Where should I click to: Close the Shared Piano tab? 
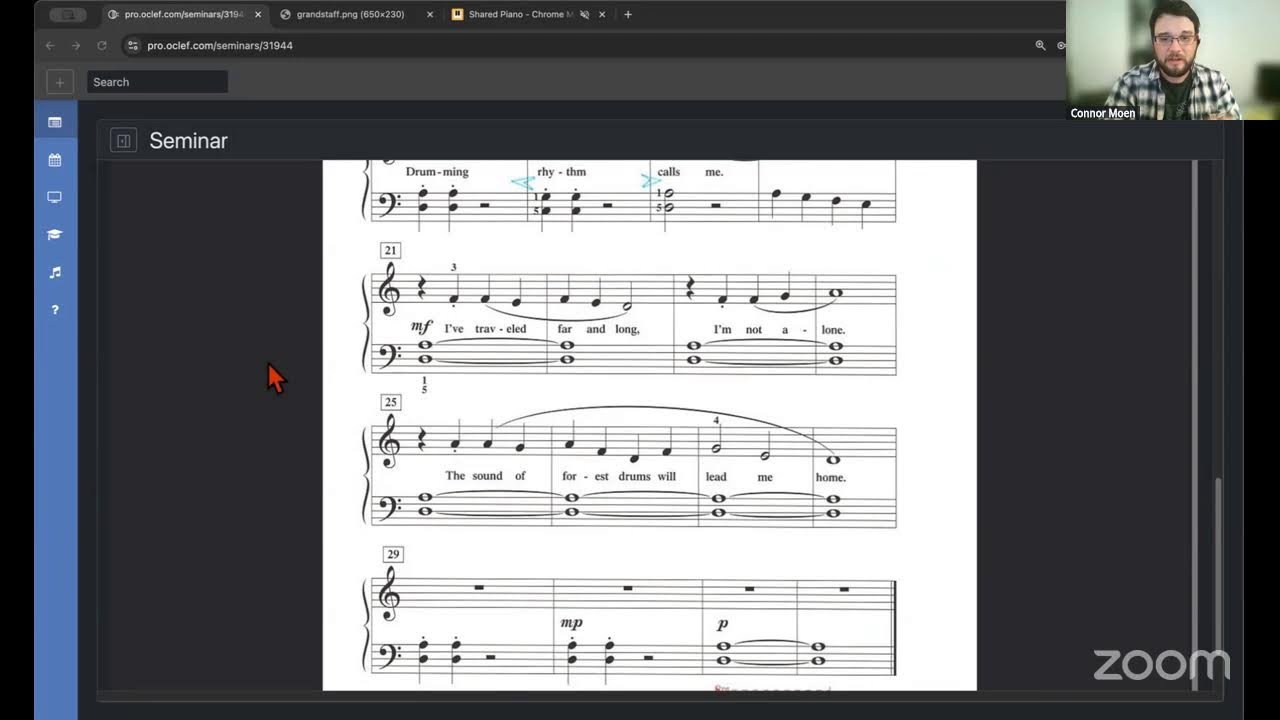pyautogui.click(x=602, y=14)
